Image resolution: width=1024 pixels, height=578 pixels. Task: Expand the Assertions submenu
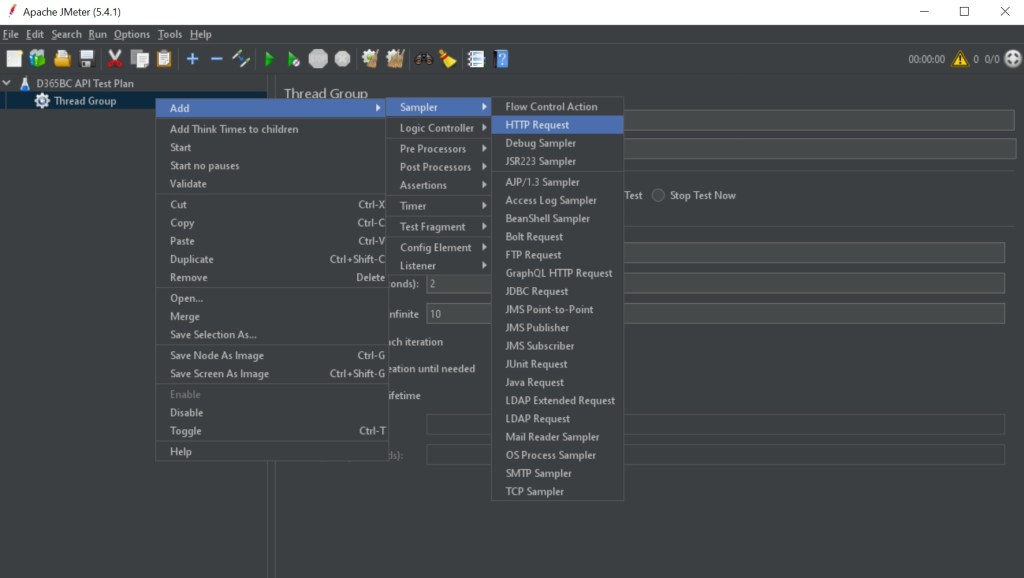[423, 185]
